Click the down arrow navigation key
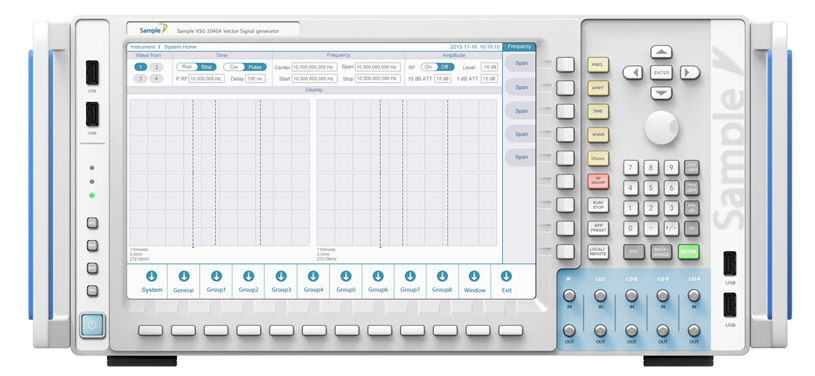 coord(661,93)
